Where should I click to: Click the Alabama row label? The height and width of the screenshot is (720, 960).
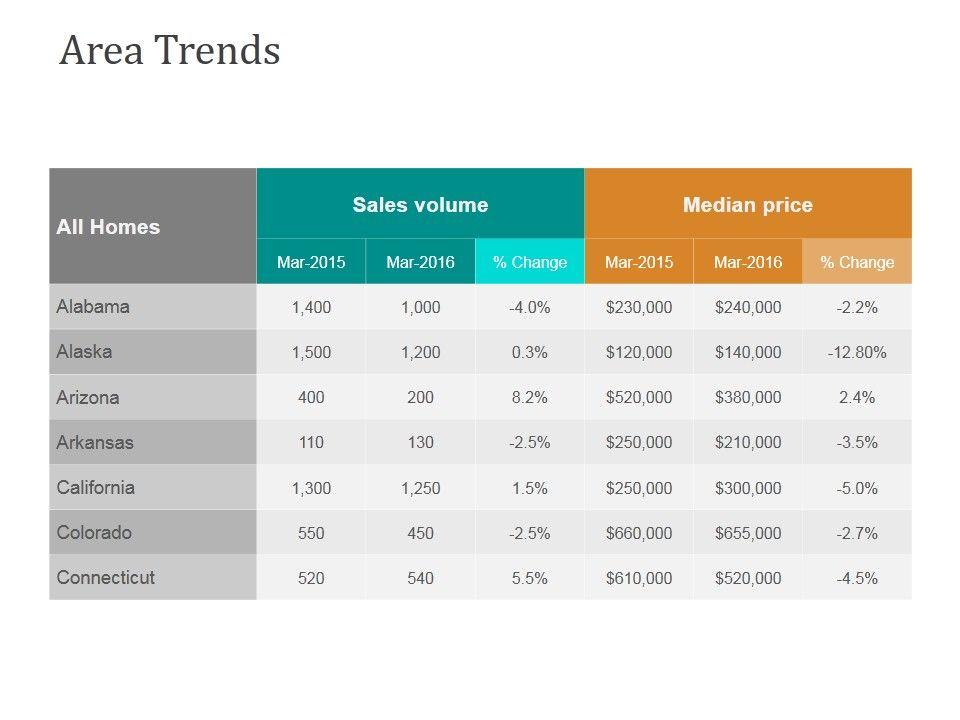coord(93,307)
